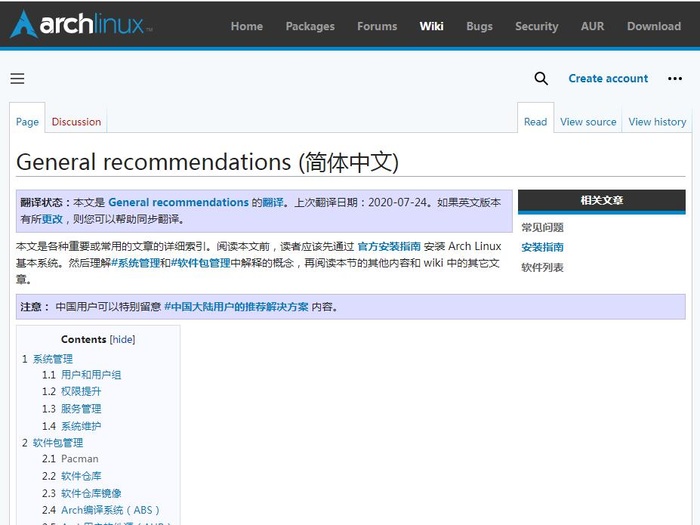
Task: Go to Download in the top bar
Action: click(654, 26)
